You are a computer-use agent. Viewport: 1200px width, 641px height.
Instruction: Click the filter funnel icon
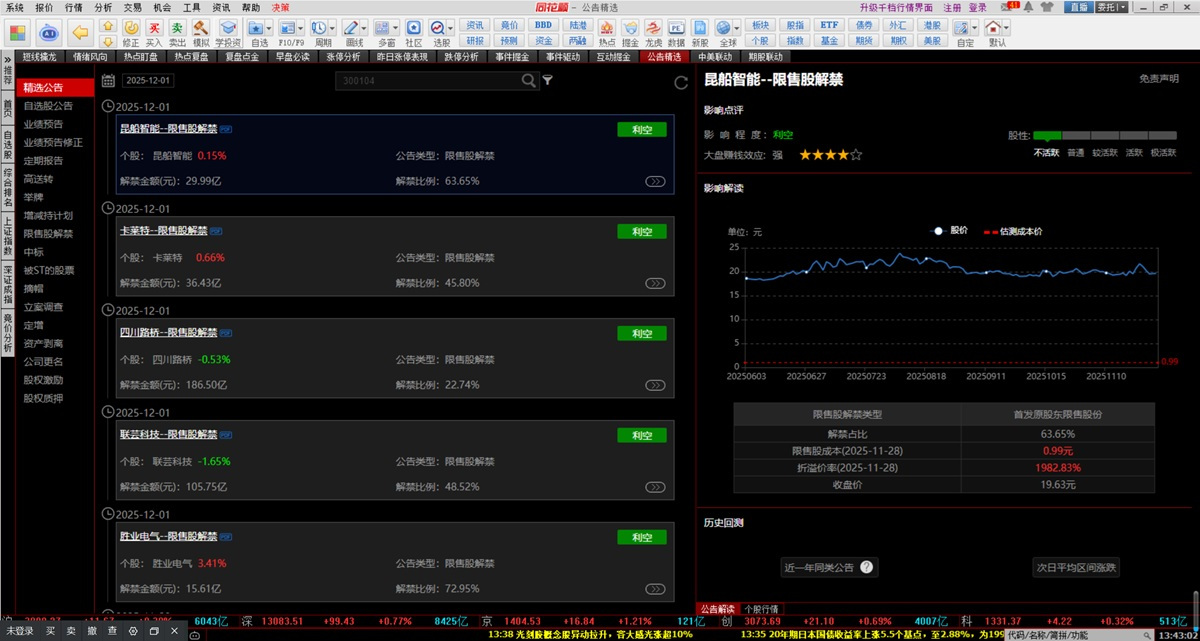click(x=548, y=81)
